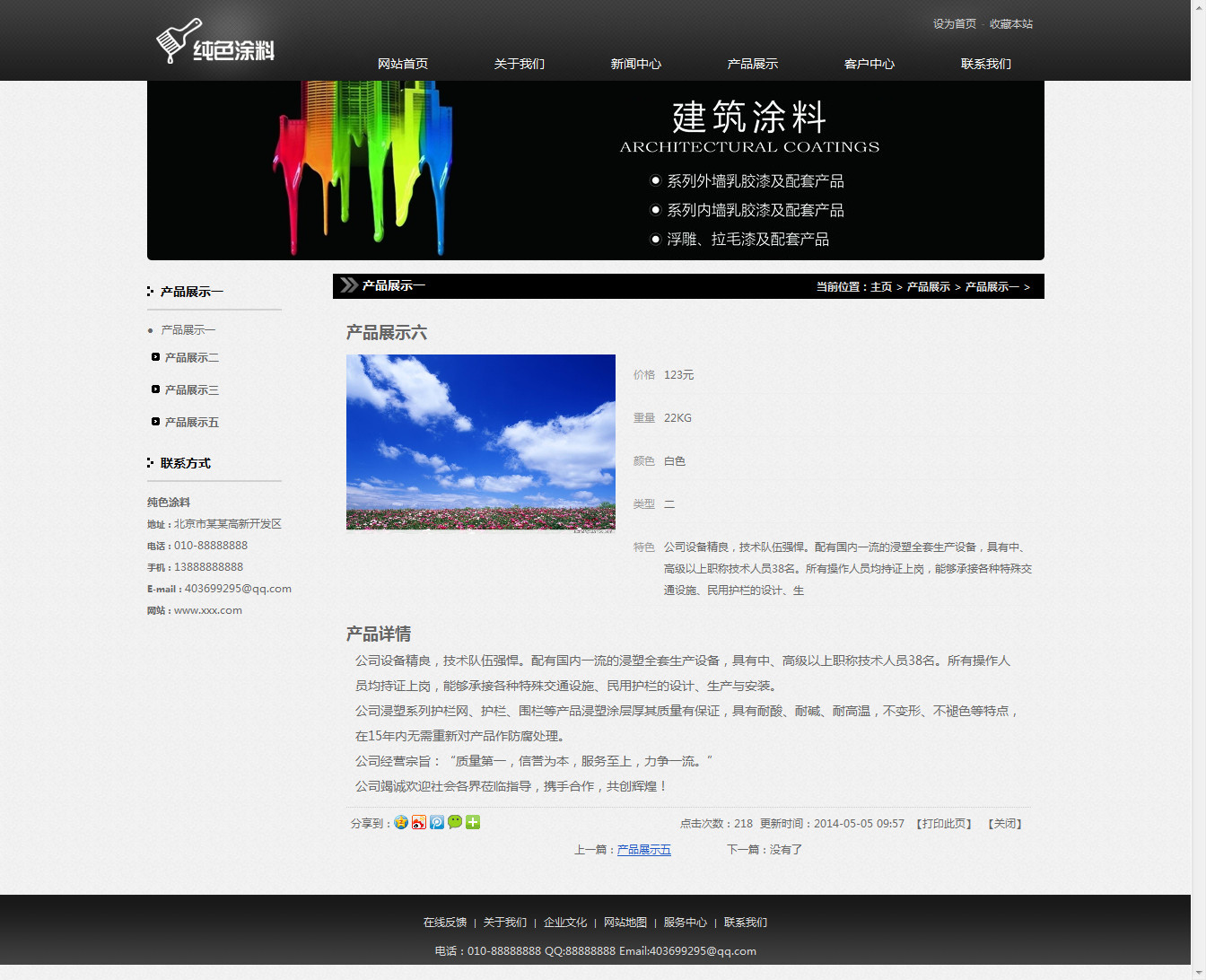Share to Sina Weibo icon
This screenshot has height=980, width=1206.
coord(419,822)
